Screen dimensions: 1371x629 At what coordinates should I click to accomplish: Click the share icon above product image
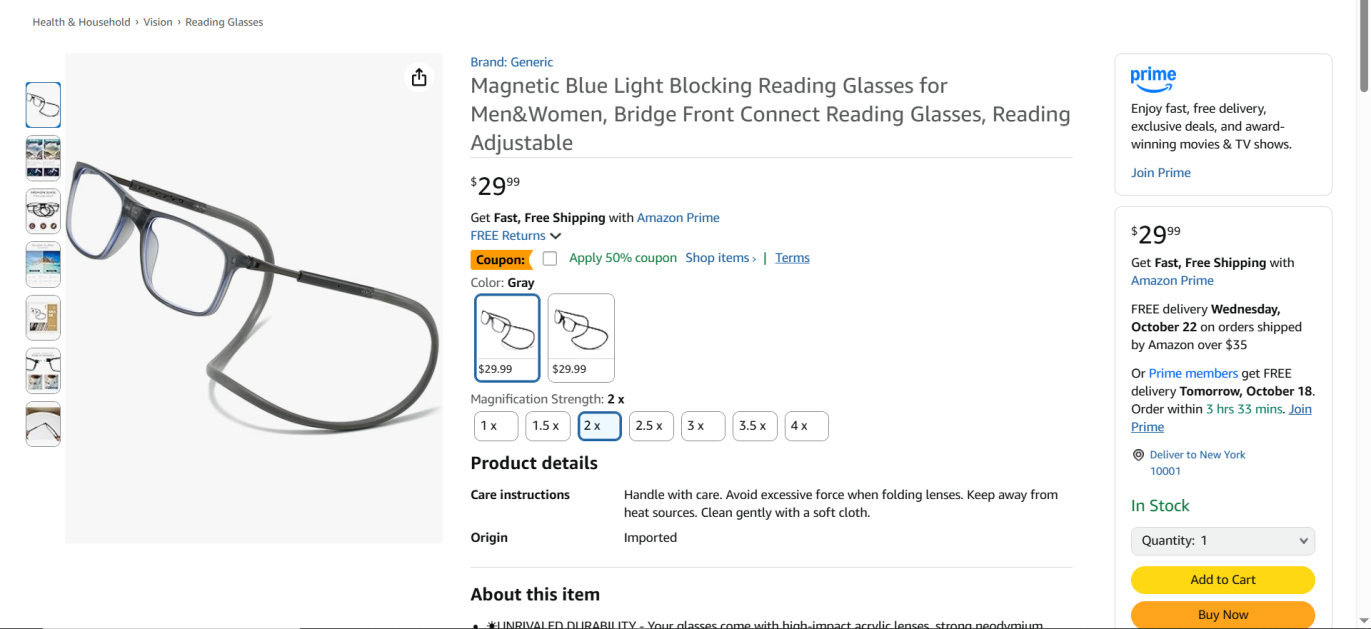419,78
